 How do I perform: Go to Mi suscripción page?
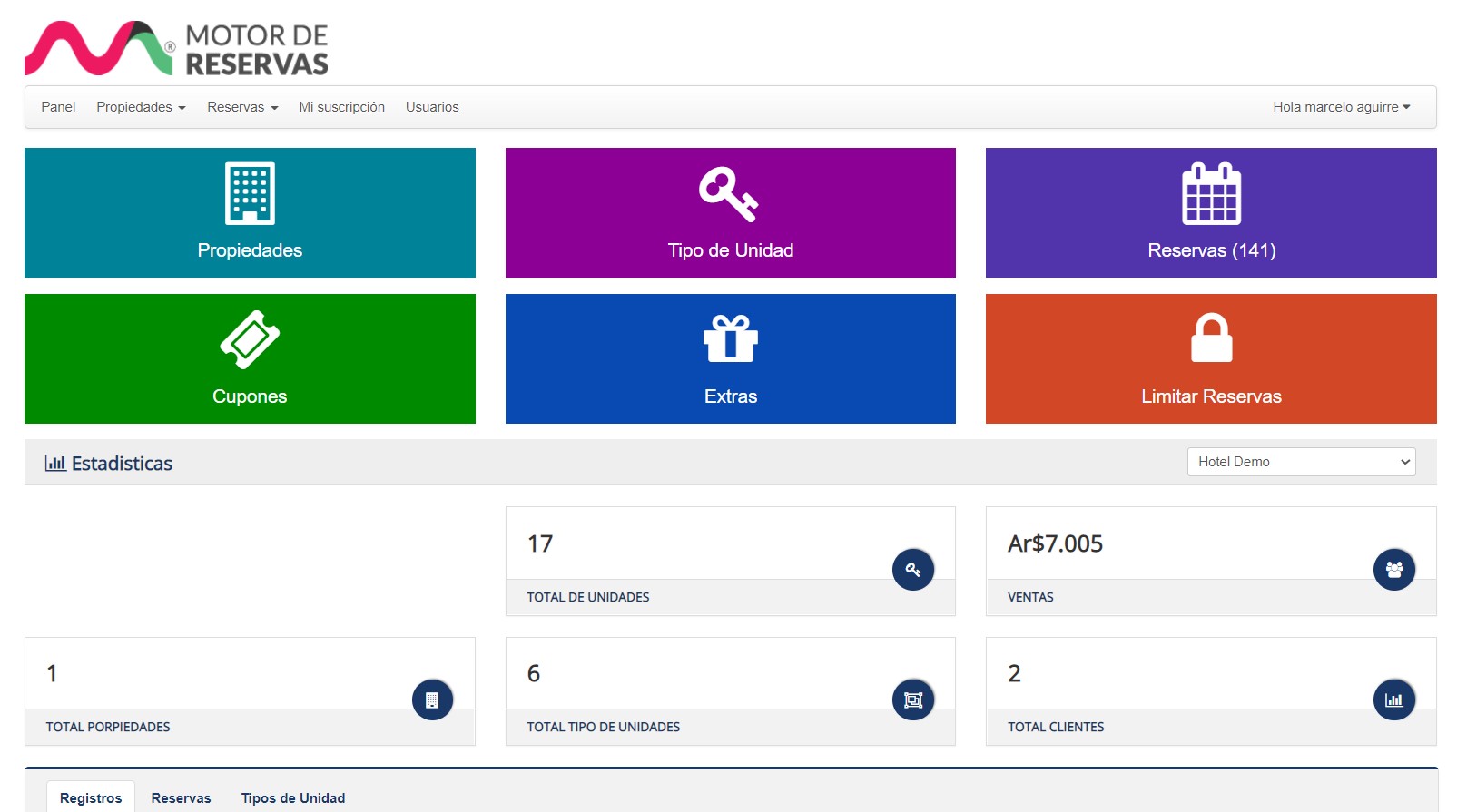[x=341, y=107]
